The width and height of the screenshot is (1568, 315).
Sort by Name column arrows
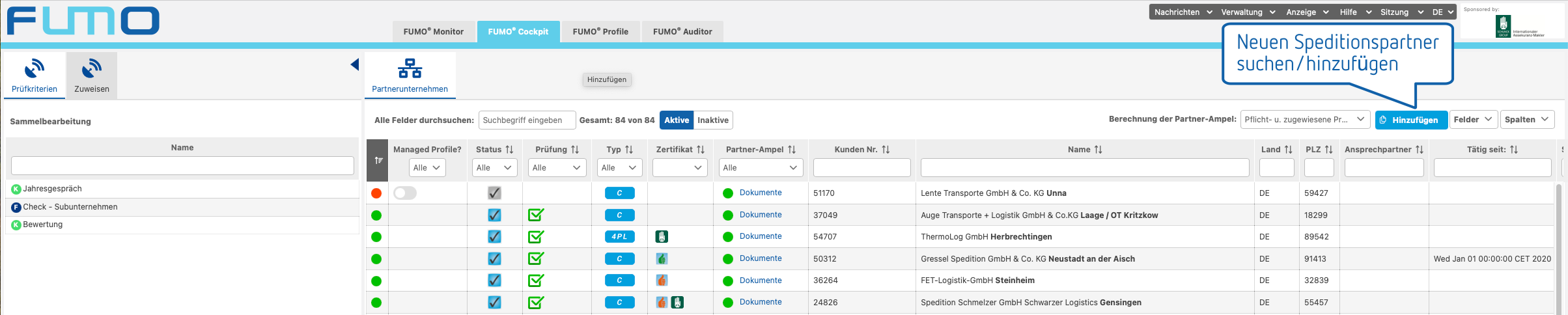coord(1099,150)
